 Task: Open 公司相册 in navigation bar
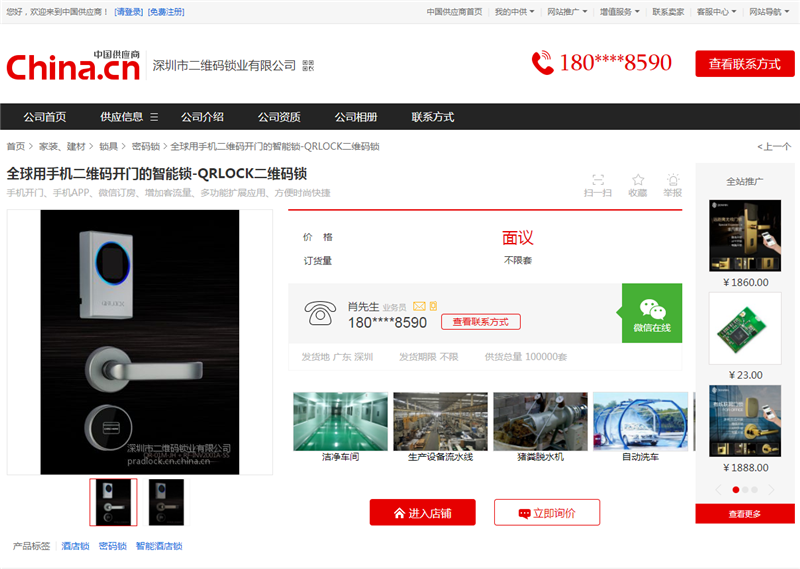point(356,117)
